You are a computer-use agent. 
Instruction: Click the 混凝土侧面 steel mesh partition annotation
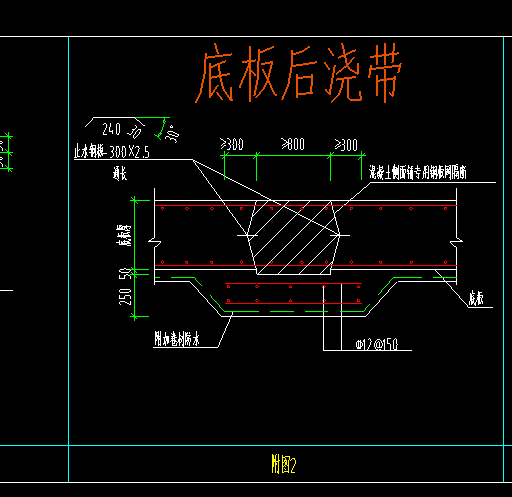(418, 172)
